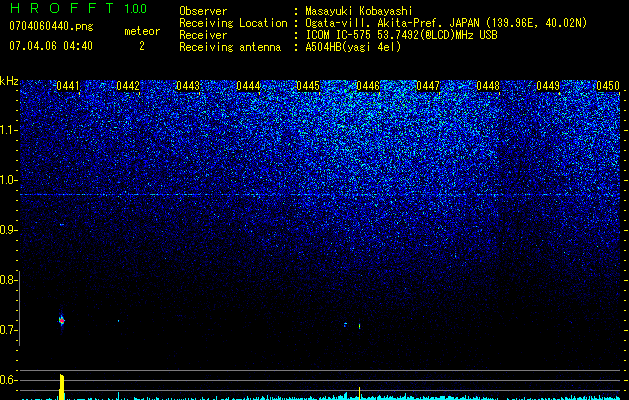Image resolution: width=629 pixels, height=400 pixels.
Task: Click the version number 1.0.0
Action: 136,9
